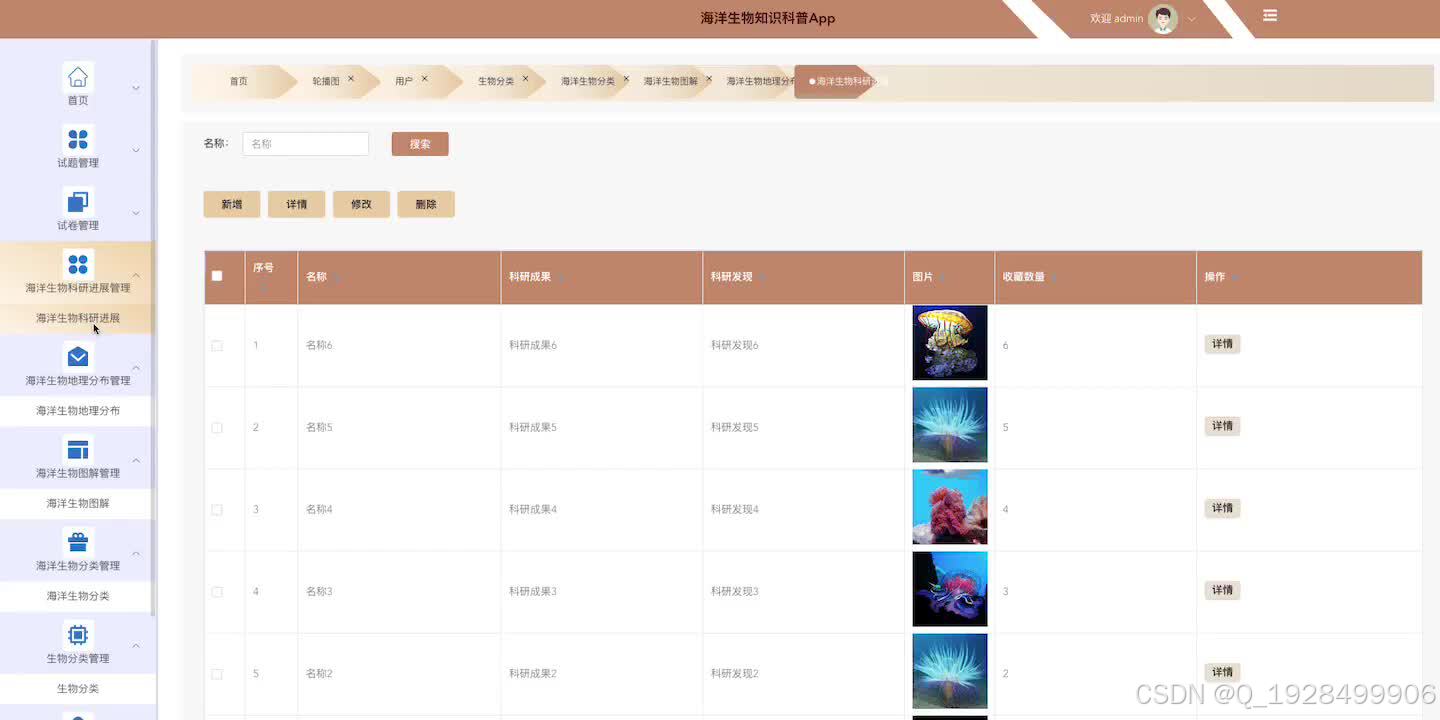
Task: Open the header menu lines icon
Action: pyautogui.click(x=1270, y=16)
